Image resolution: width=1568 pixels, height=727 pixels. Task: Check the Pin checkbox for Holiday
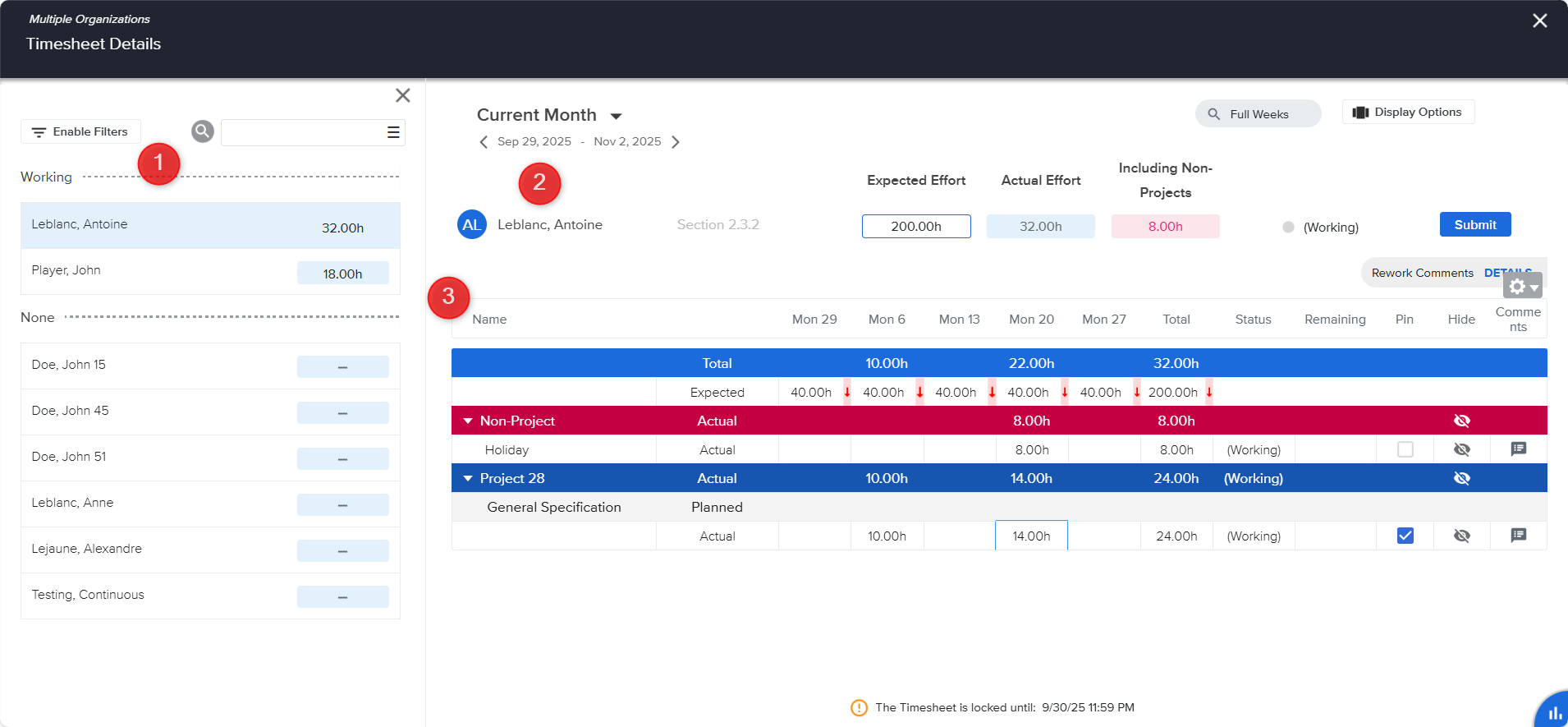point(1405,449)
